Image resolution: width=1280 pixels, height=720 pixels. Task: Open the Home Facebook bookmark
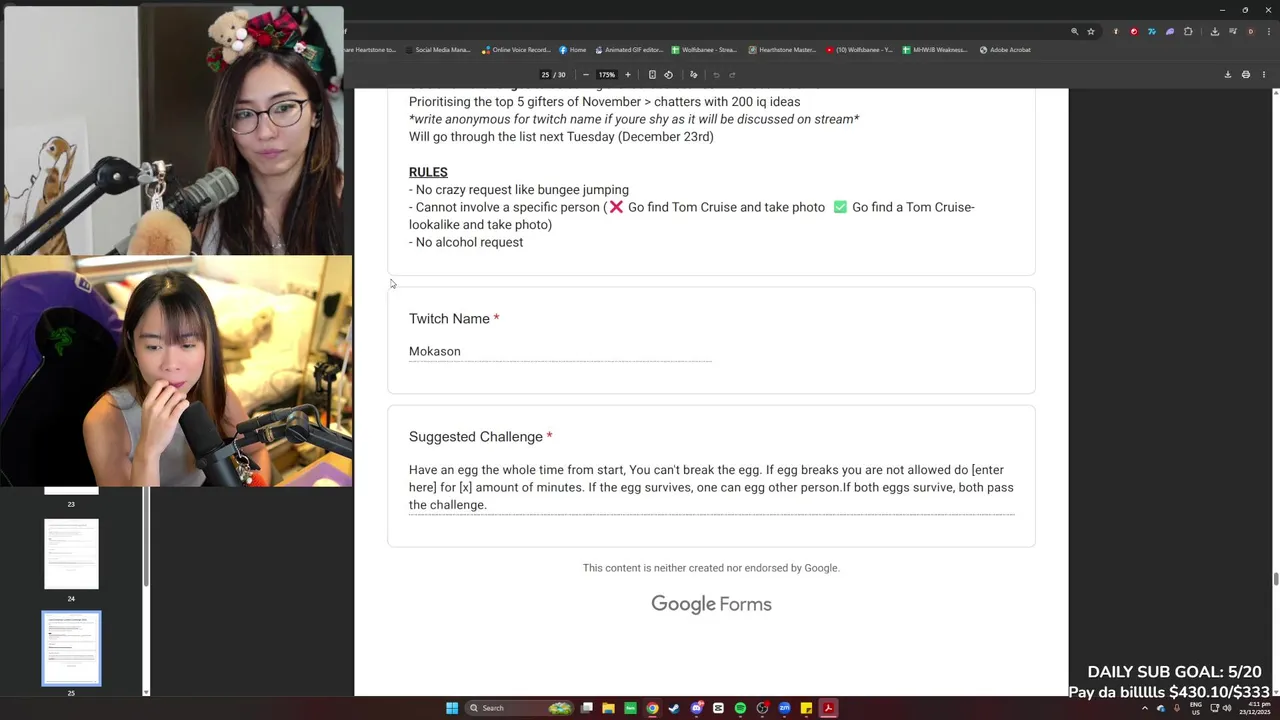573,50
